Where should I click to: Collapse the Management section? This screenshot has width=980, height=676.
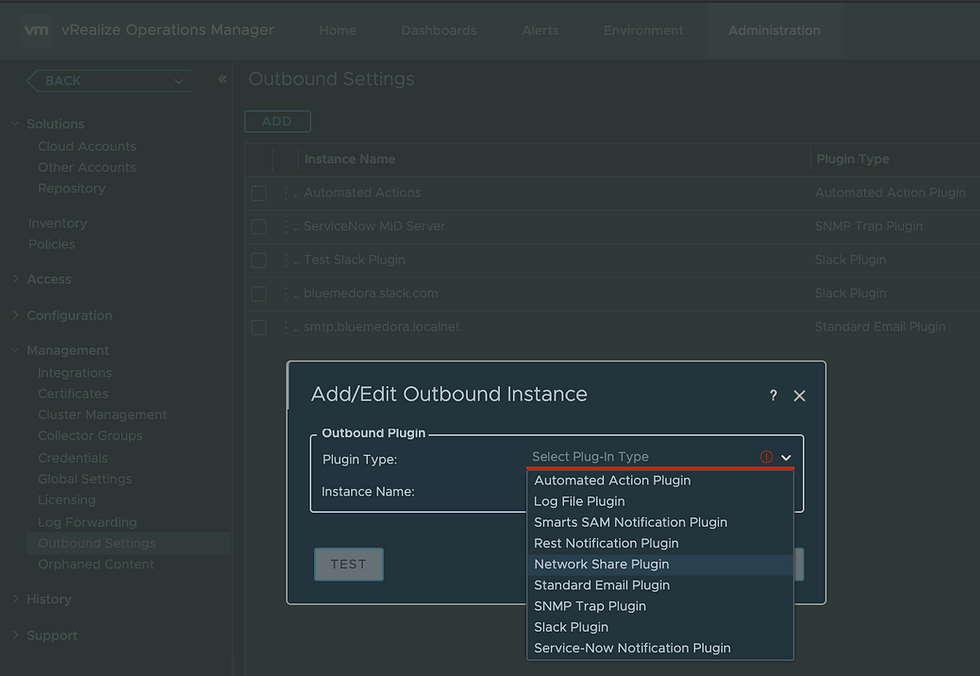point(15,350)
